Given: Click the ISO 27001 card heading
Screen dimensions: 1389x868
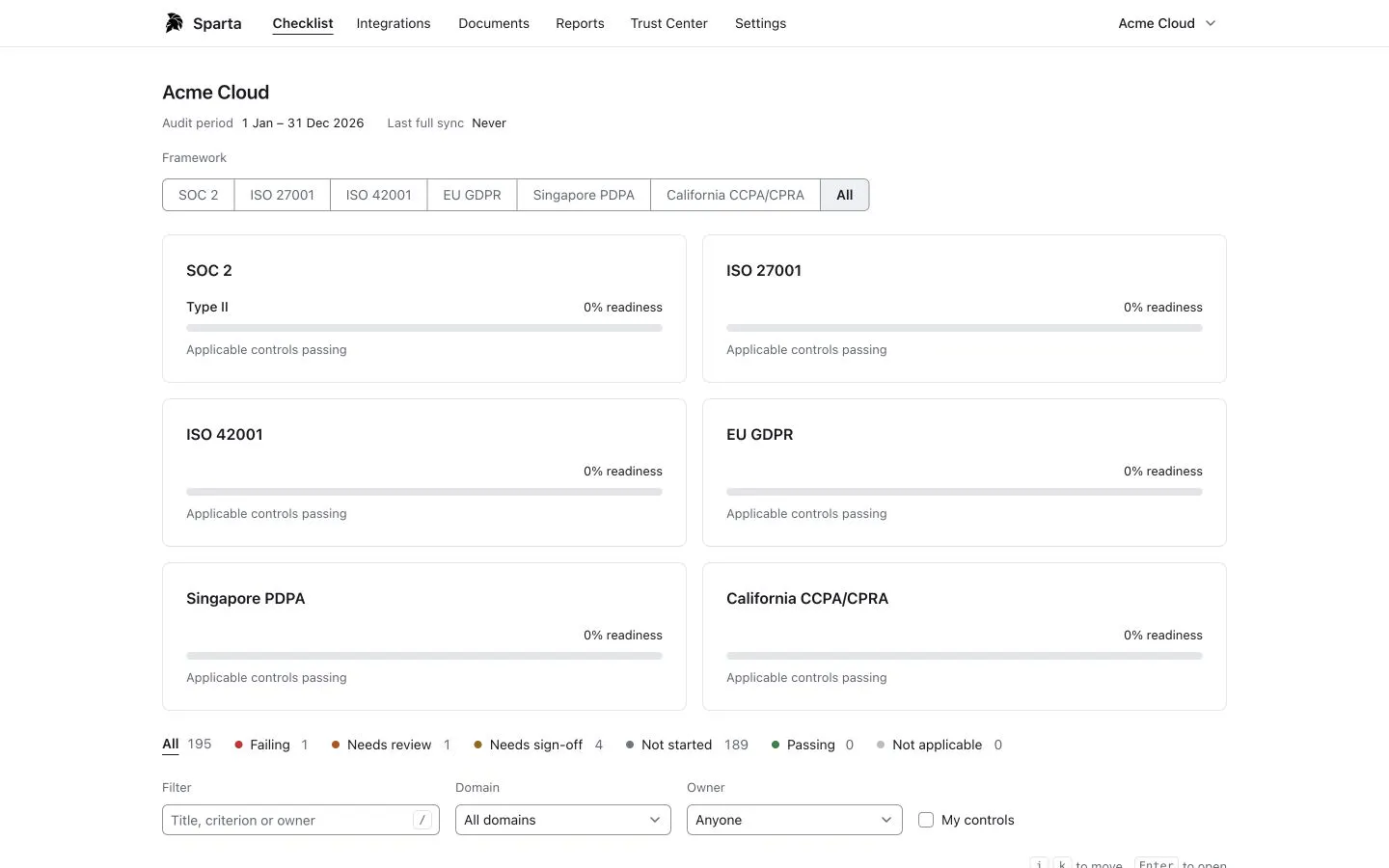Looking at the screenshot, I should pyautogui.click(x=764, y=271).
